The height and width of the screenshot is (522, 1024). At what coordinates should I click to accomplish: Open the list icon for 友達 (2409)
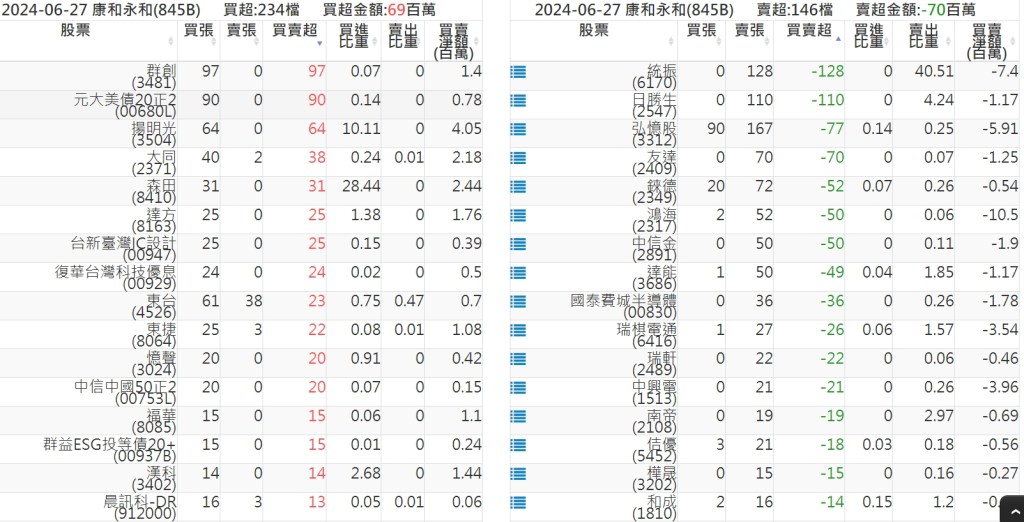[518, 158]
